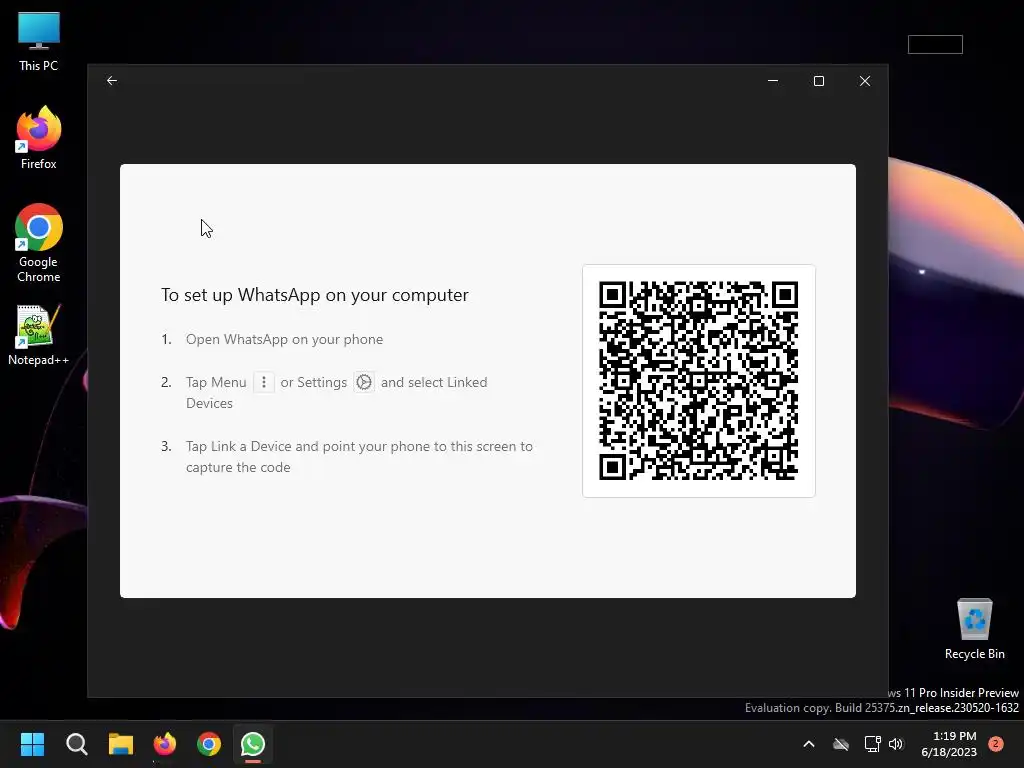Click the text "Open WhatsApp on your phone"
Screen dimensions: 1024x768
tap(284, 340)
